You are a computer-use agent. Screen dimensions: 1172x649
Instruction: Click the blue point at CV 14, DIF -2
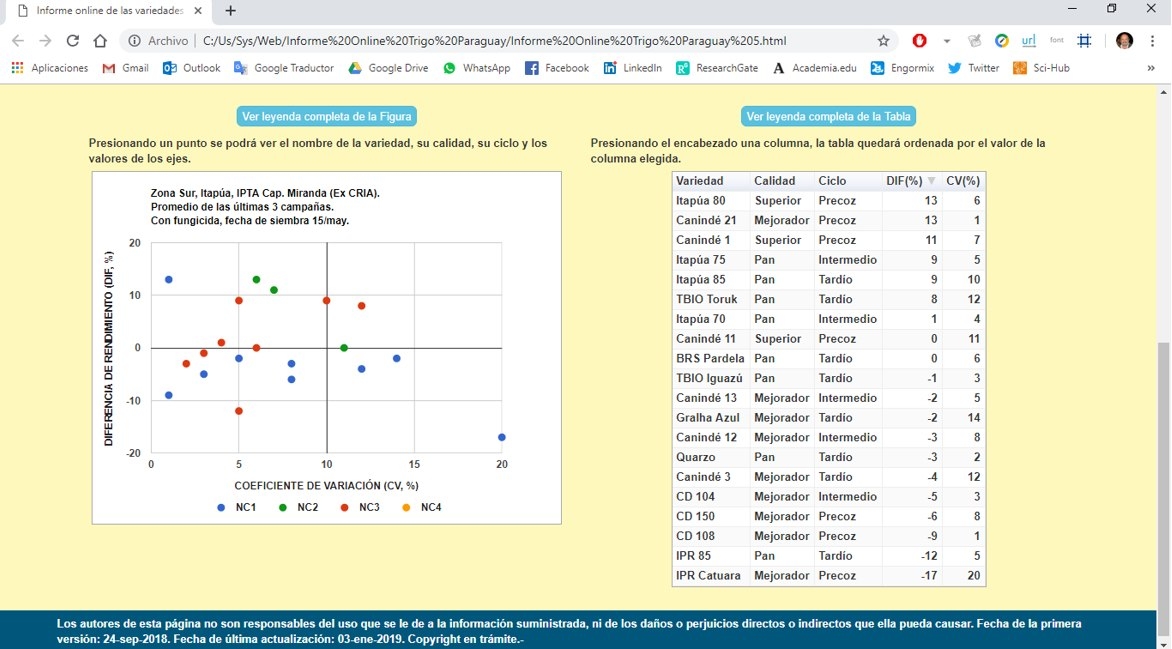click(x=397, y=359)
